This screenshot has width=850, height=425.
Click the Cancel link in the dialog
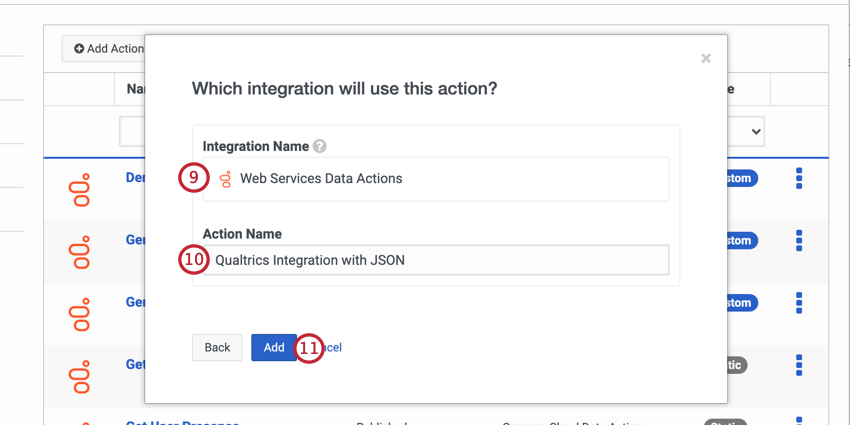tap(333, 347)
